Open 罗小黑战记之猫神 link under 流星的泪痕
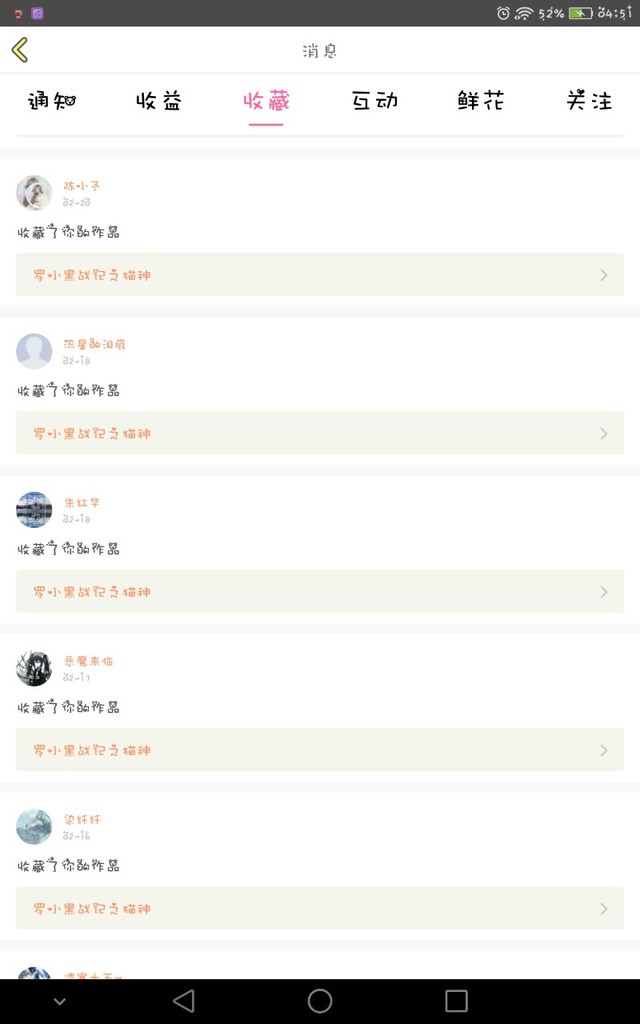 click(92, 434)
